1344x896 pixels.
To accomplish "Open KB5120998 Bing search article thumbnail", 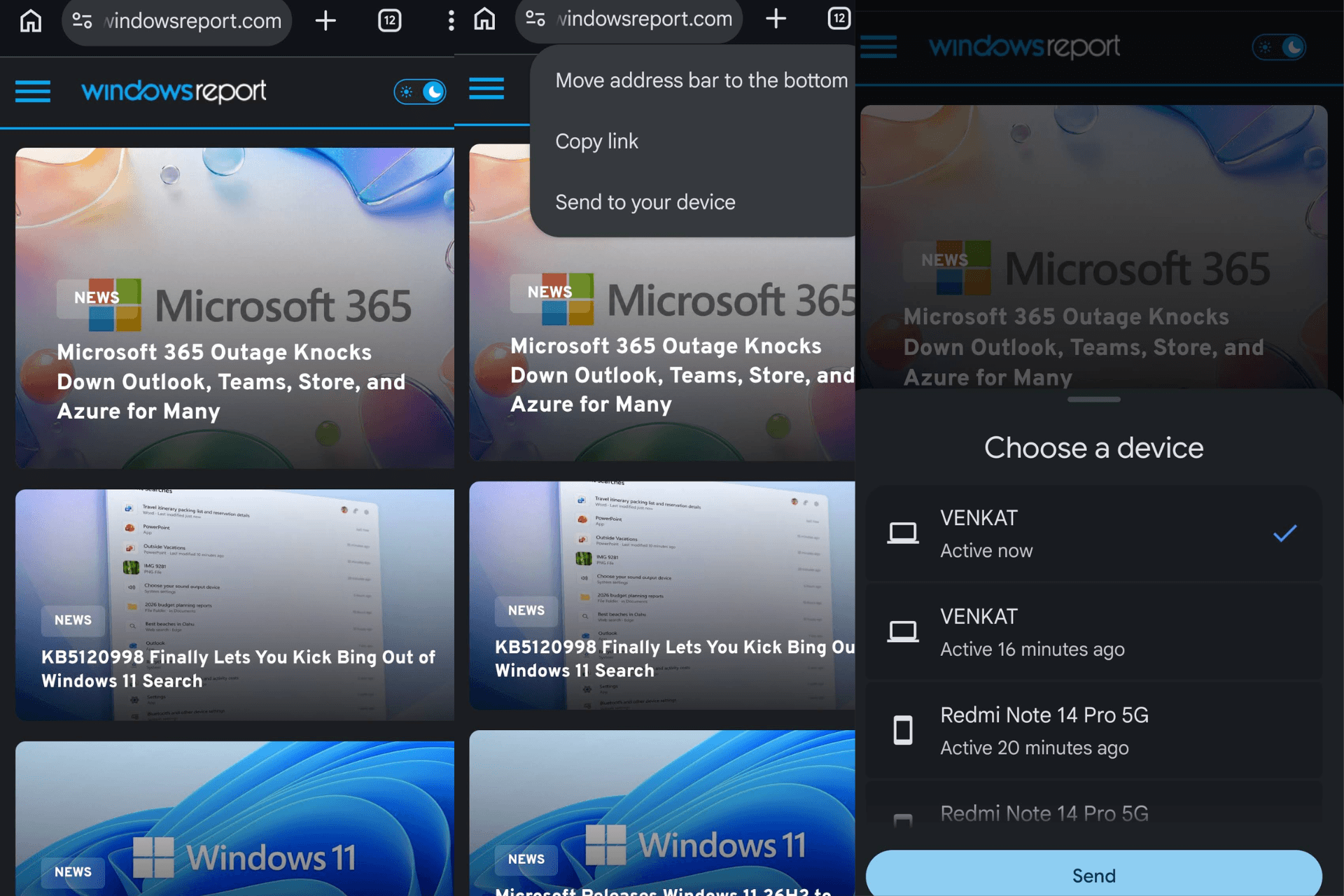I will coord(234,605).
